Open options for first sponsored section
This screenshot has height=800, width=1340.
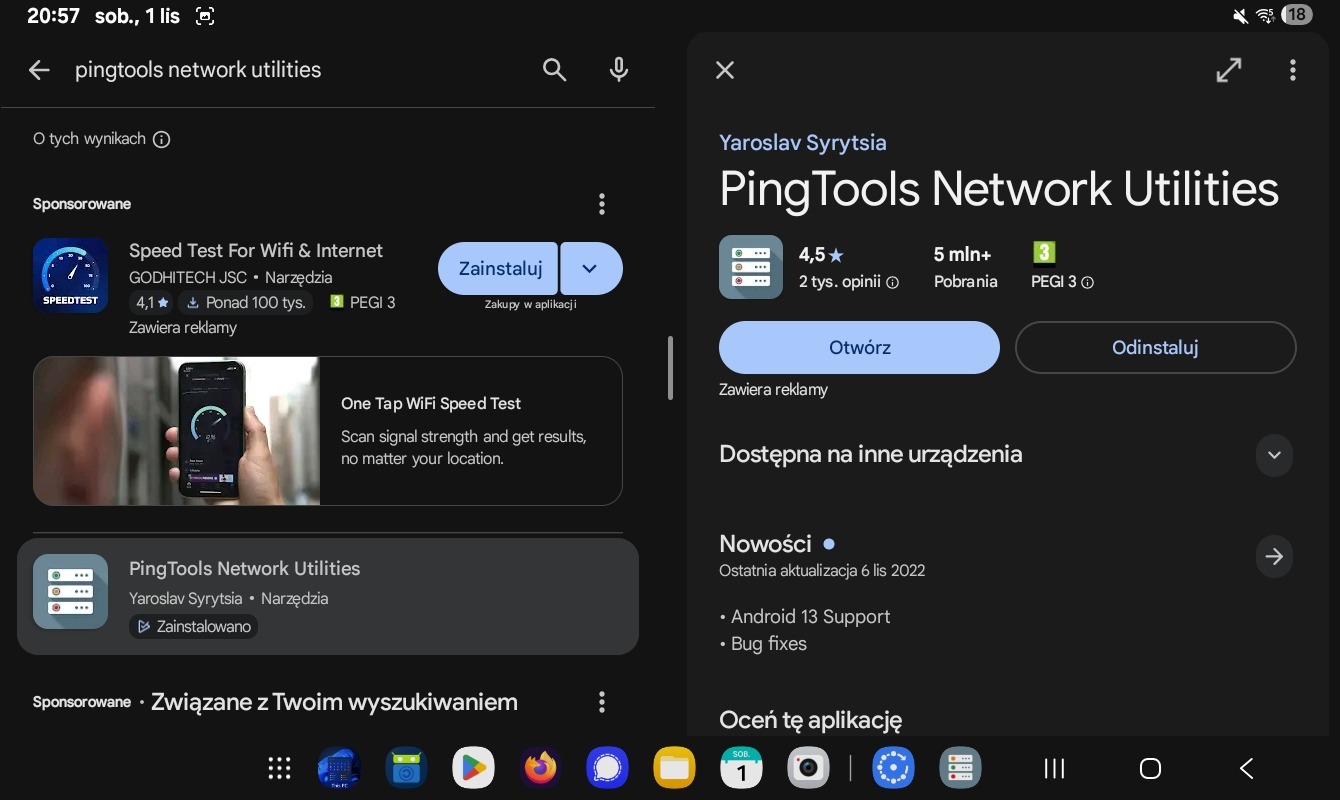(601, 204)
